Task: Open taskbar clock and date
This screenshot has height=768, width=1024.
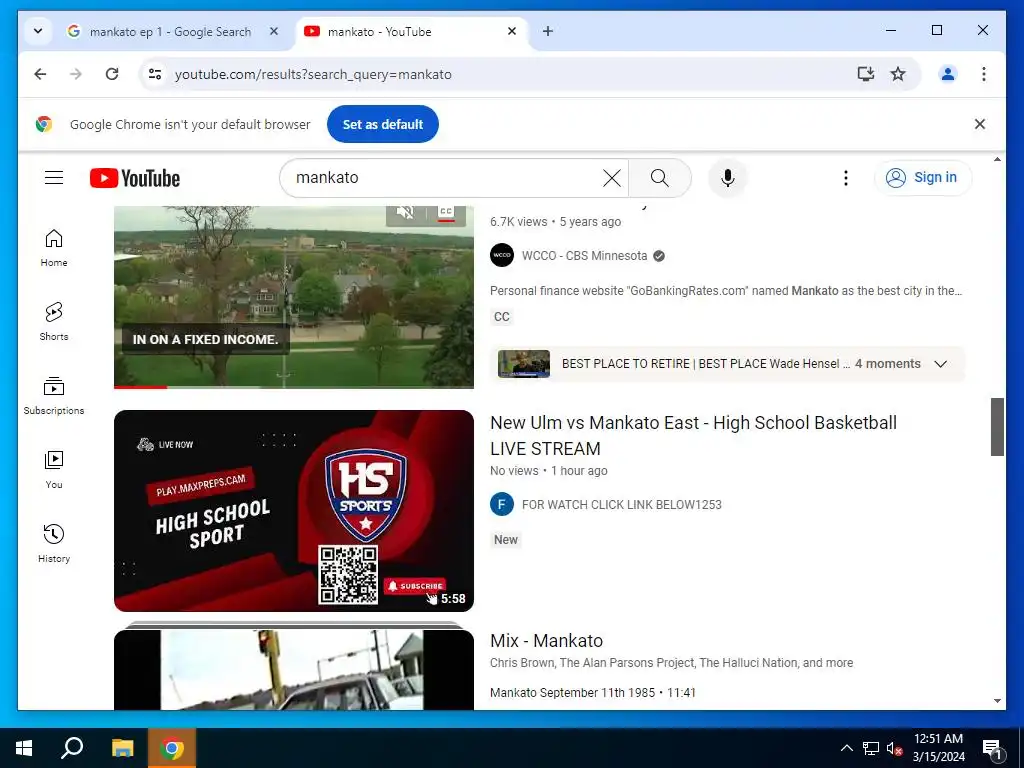Action: 938,748
